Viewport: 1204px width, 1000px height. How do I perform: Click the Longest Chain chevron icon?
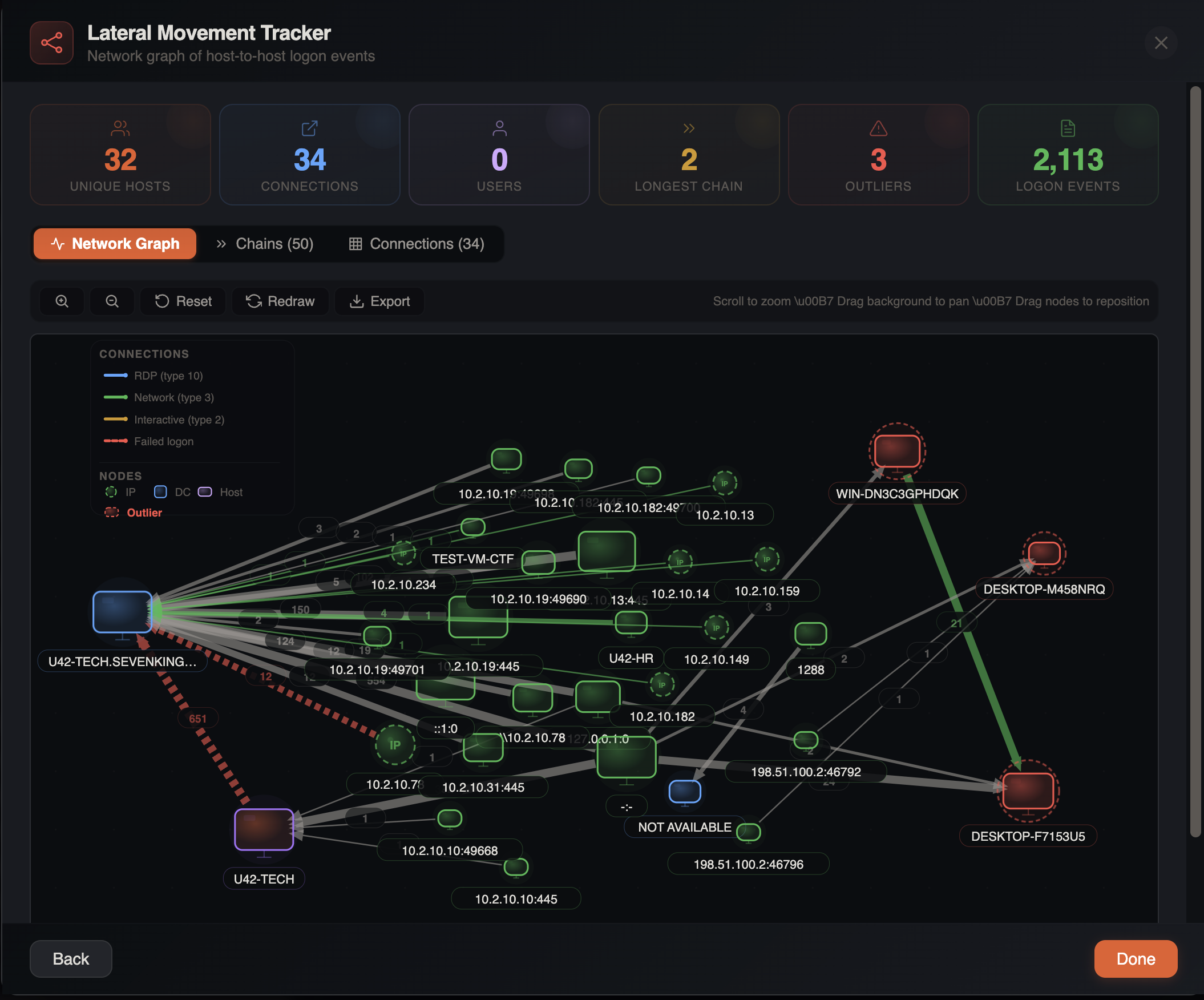[689, 128]
